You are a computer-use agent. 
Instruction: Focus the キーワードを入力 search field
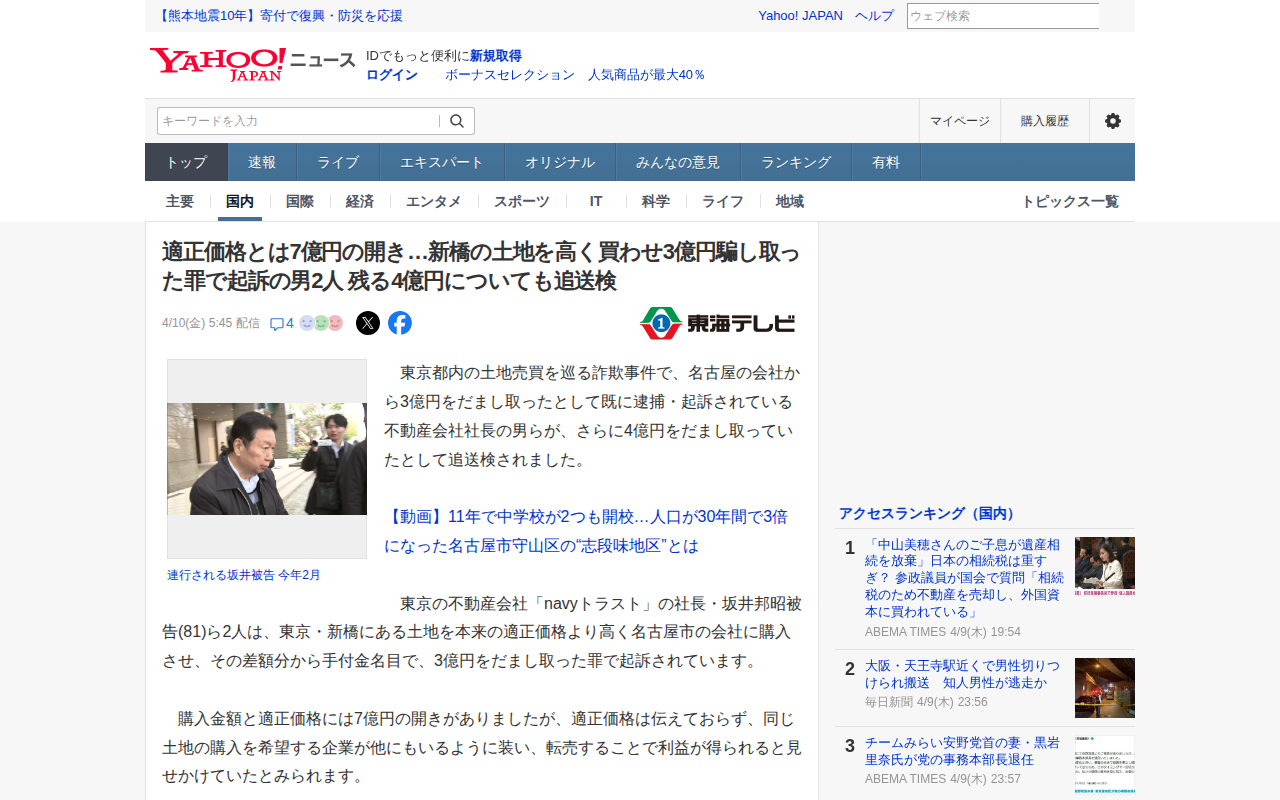pos(298,121)
